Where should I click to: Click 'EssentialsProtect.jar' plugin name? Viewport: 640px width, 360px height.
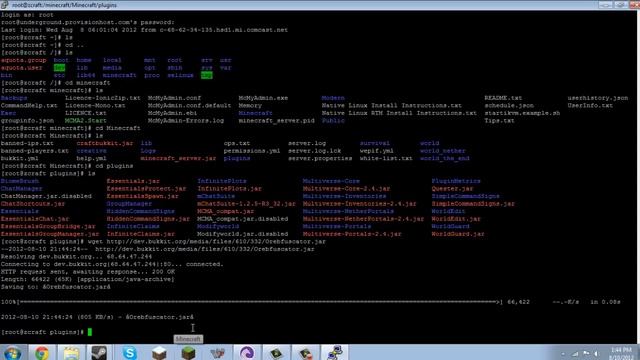(x=146, y=189)
